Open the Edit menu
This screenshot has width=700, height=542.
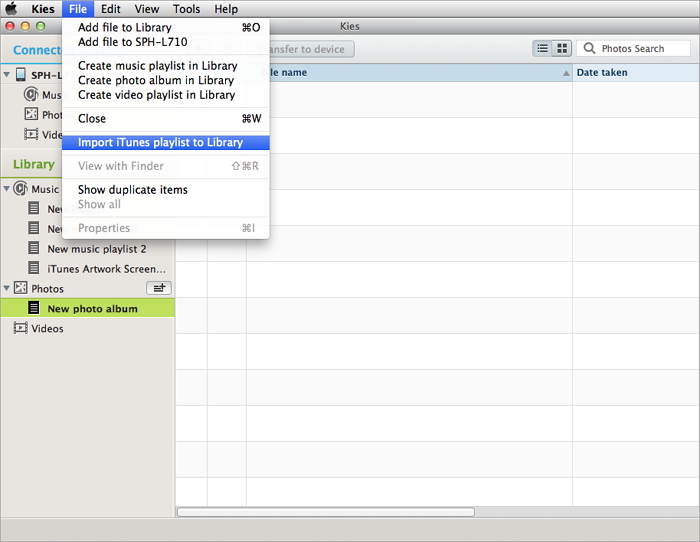[110, 9]
